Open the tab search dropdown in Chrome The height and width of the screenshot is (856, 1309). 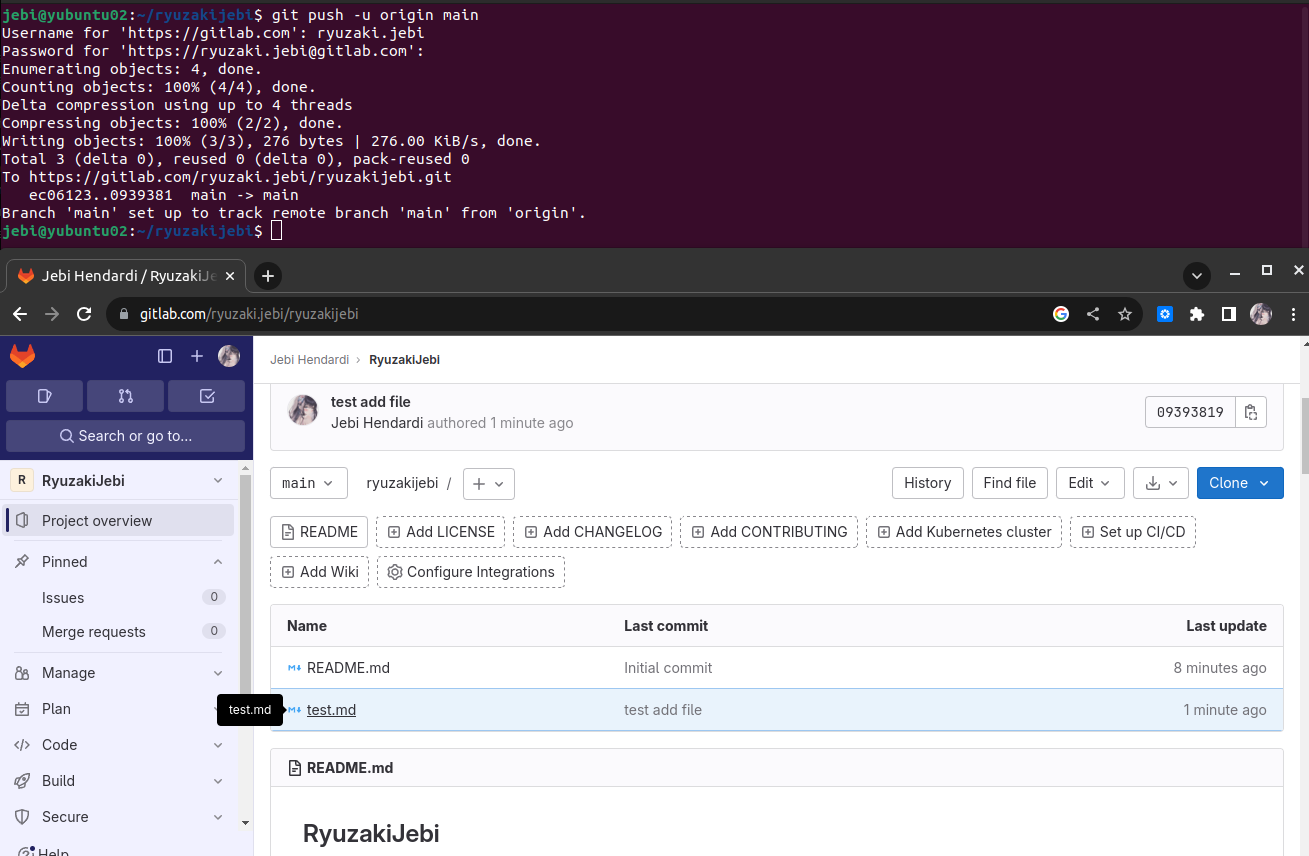click(1196, 276)
